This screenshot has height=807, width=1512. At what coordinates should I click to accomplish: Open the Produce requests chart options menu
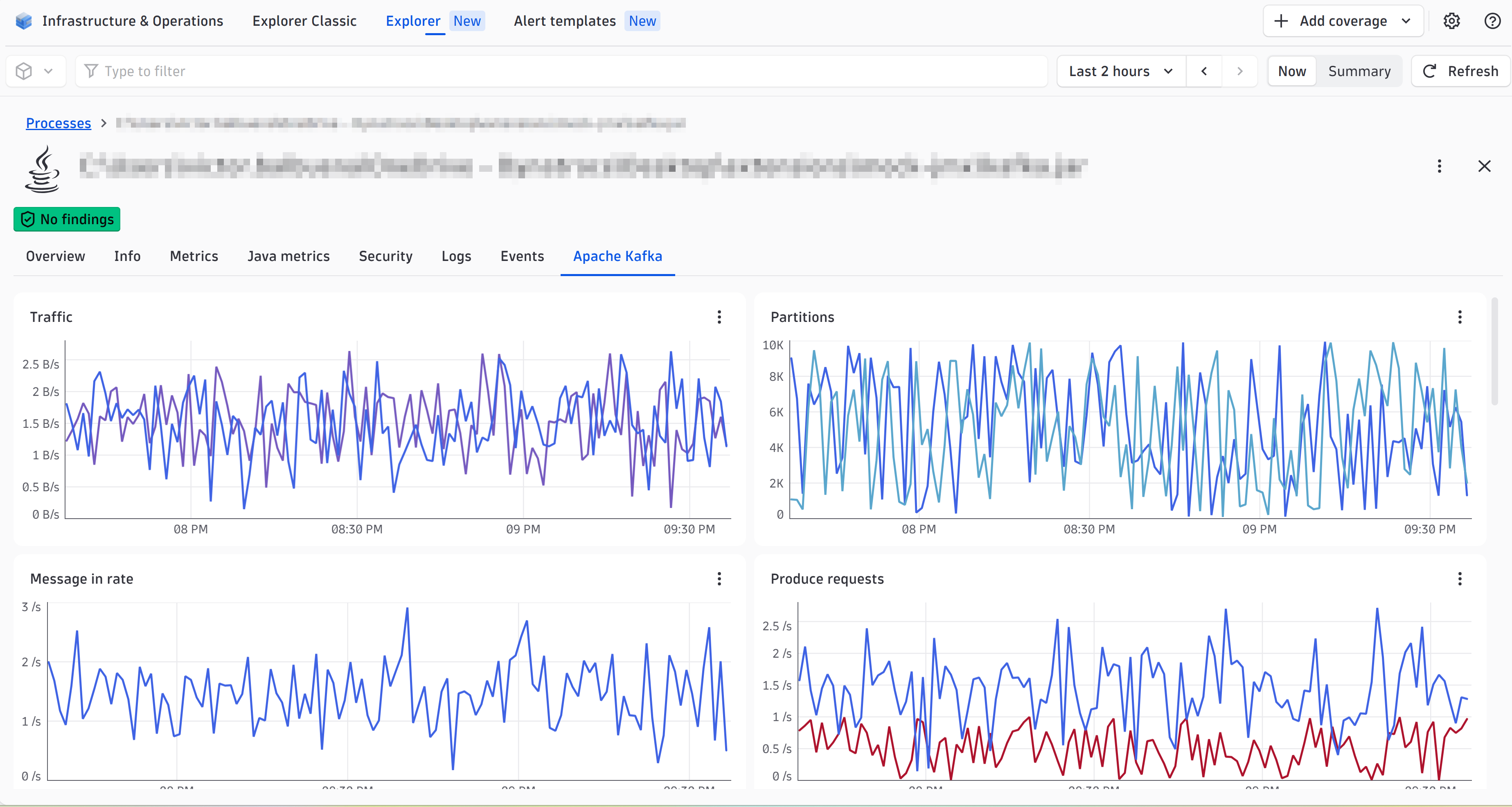tap(1460, 579)
